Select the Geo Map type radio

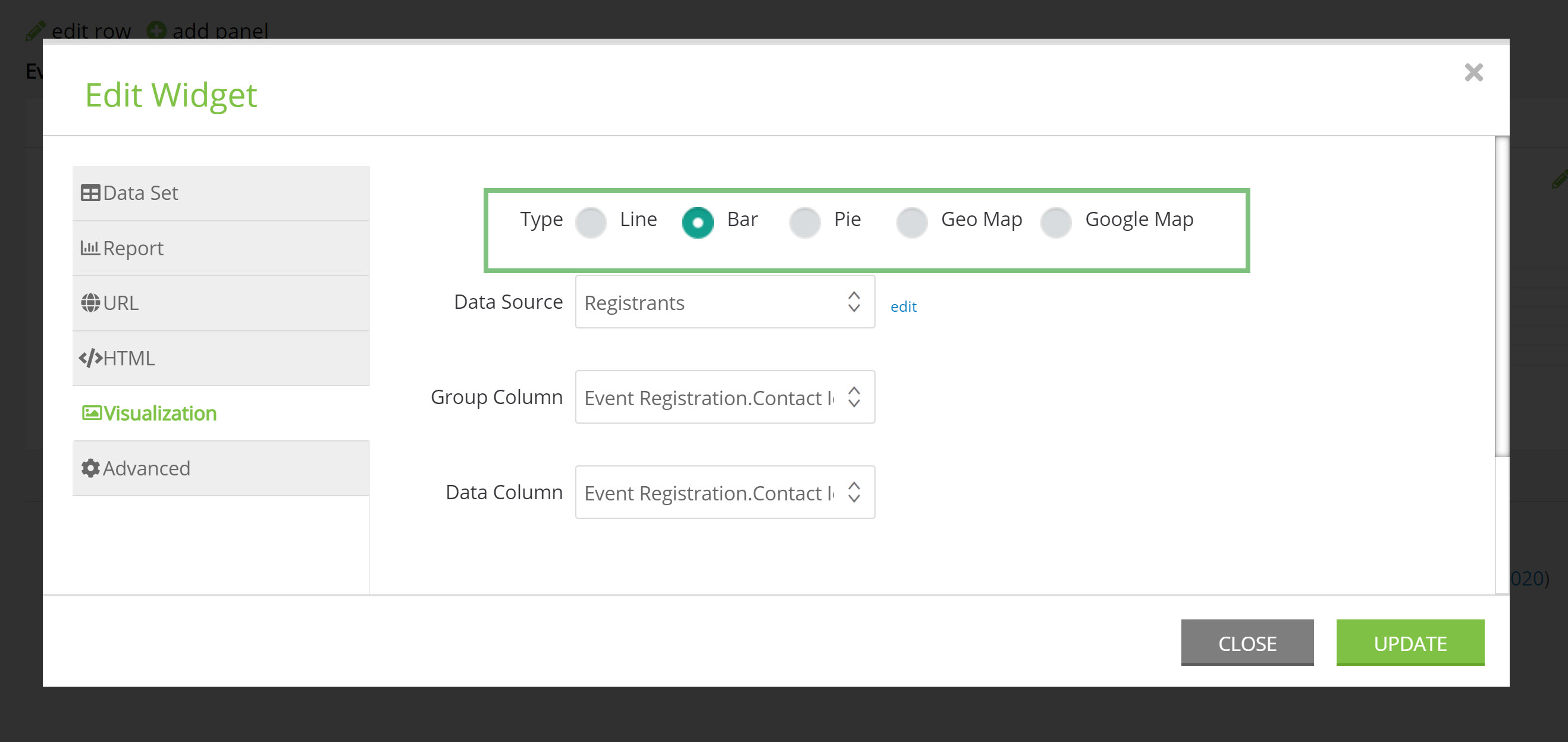[912, 222]
